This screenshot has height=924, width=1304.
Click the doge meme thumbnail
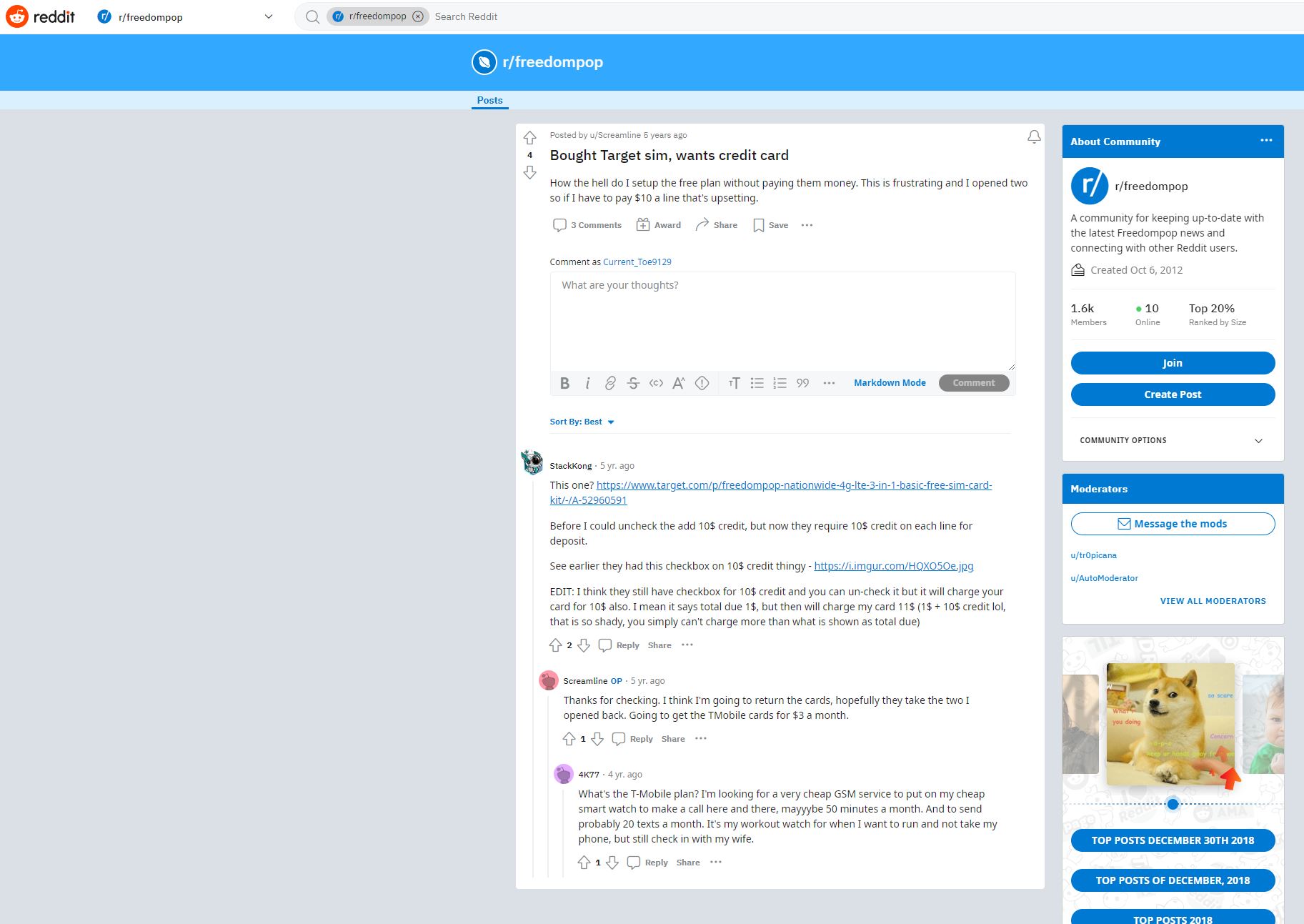pos(1170,724)
